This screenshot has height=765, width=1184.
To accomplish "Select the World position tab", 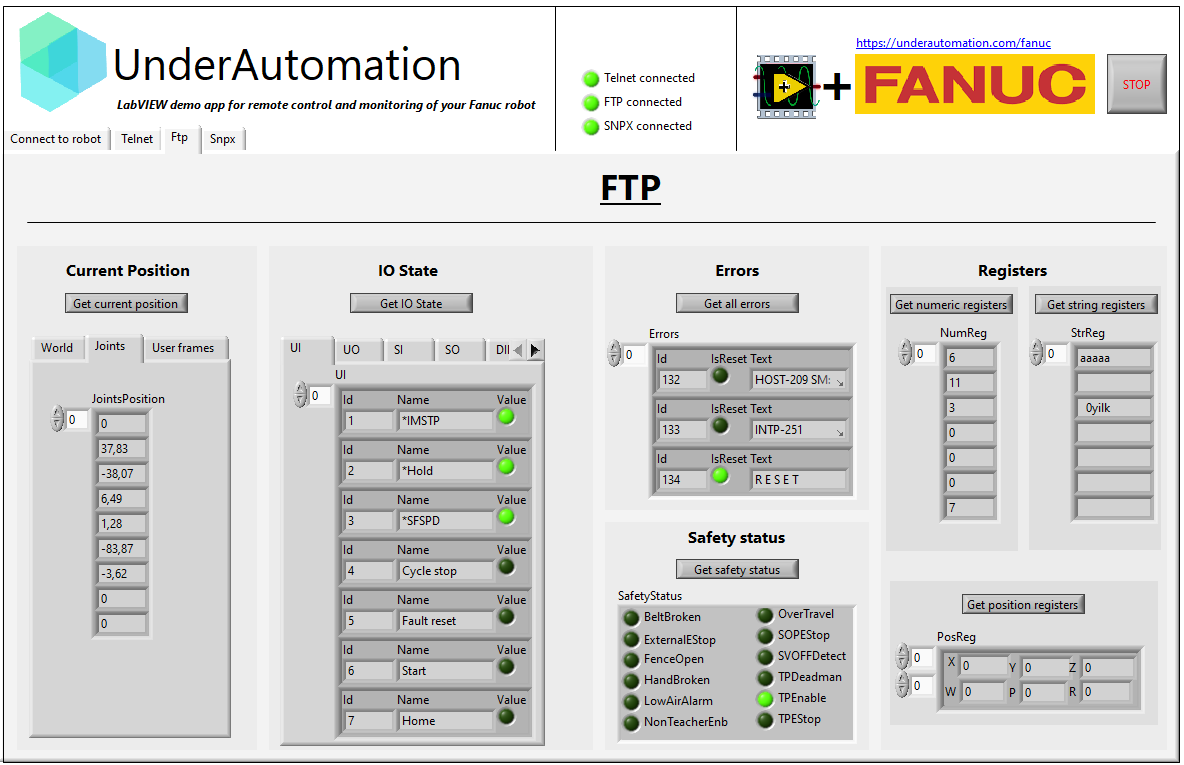I will [x=57, y=347].
